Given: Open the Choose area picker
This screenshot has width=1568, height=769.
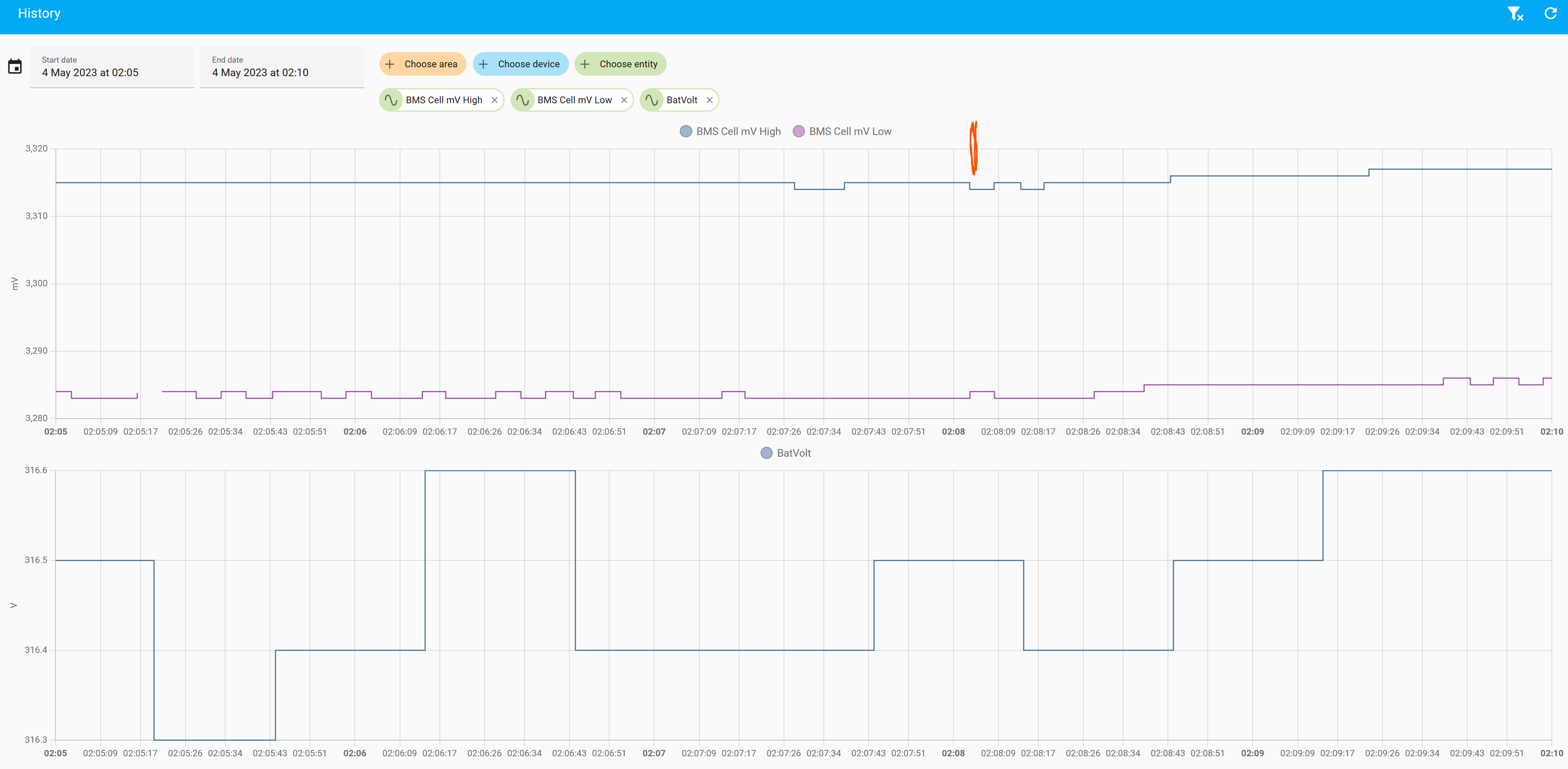Looking at the screenshot, I should (x=422, y=64).
